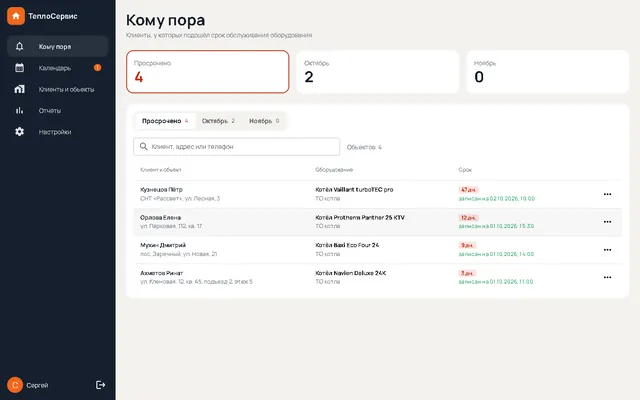Open the three-dot menu for Мухин Дмитрий
640x400 pixels.
tap(607, 249)
